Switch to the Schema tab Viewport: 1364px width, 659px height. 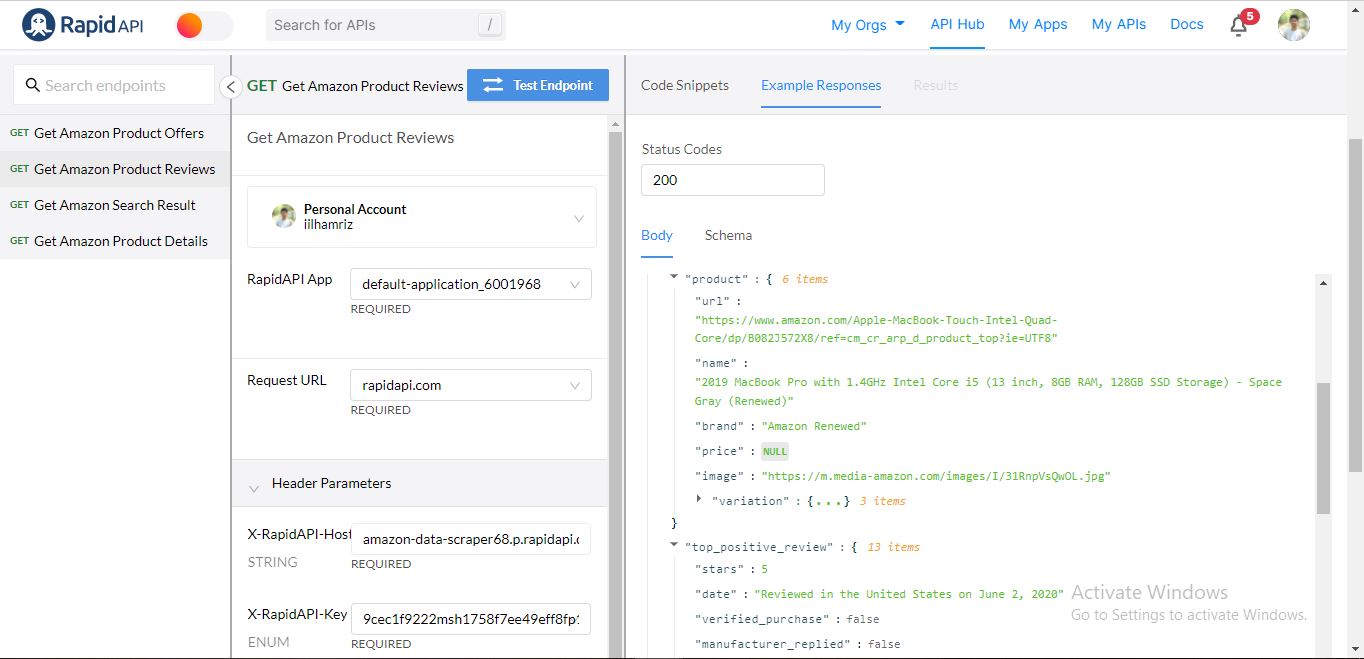point(728,235)
